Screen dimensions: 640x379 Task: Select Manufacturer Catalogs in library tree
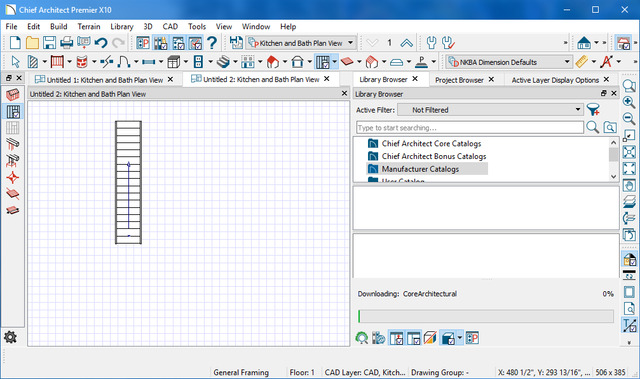pos(420,169)
